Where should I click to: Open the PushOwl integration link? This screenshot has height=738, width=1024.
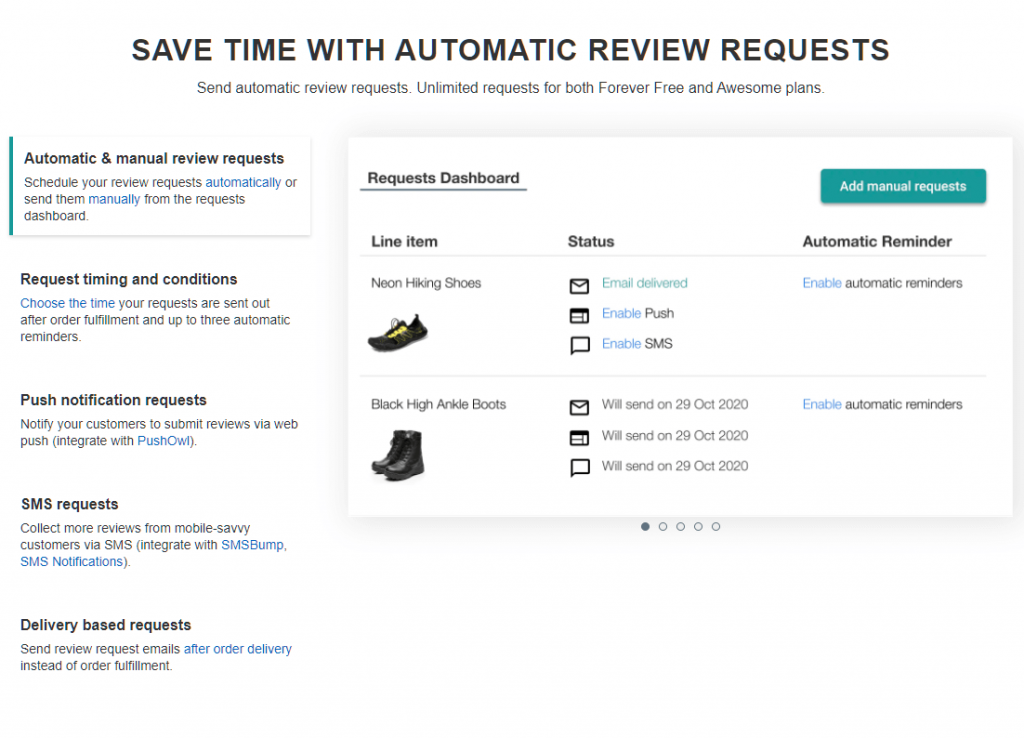tap(164, 440)
